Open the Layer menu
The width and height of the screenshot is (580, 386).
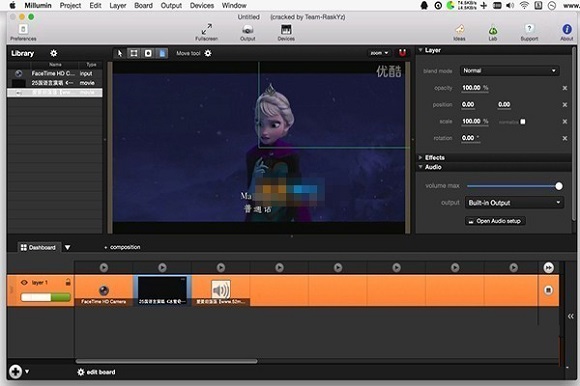[x=118, y=6]
